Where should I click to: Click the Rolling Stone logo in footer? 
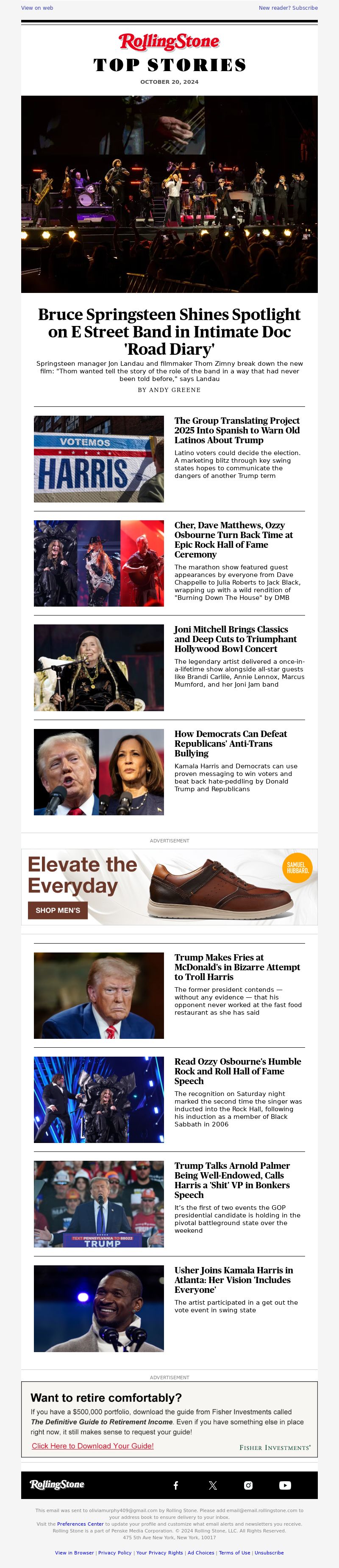pos(57,1484)
